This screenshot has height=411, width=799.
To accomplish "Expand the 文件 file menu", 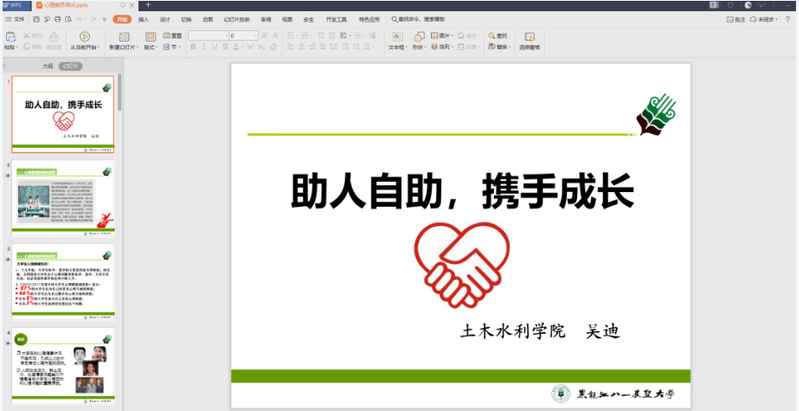I will (x=18, y=19).
